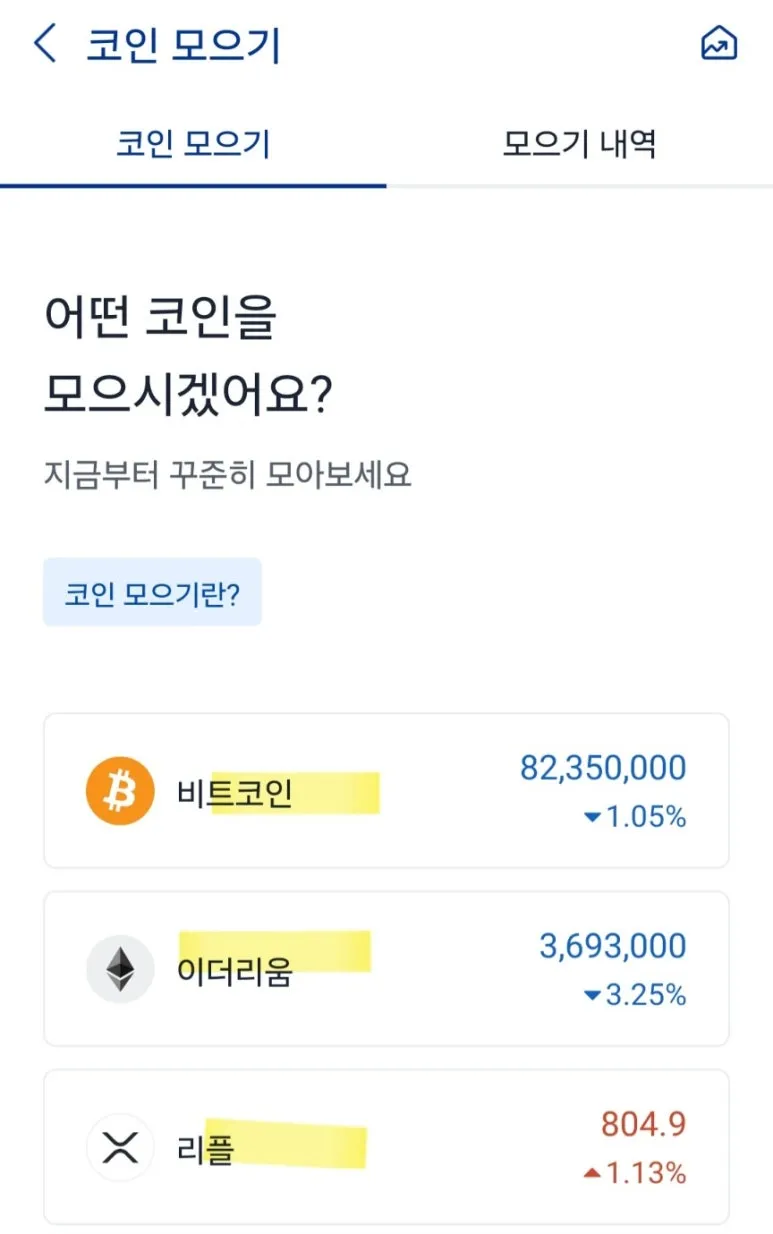Tap Bitcoin's down arrow 1.05% change
The height and width of the screenshot is (1234, 773).
(x=635, y=817)
